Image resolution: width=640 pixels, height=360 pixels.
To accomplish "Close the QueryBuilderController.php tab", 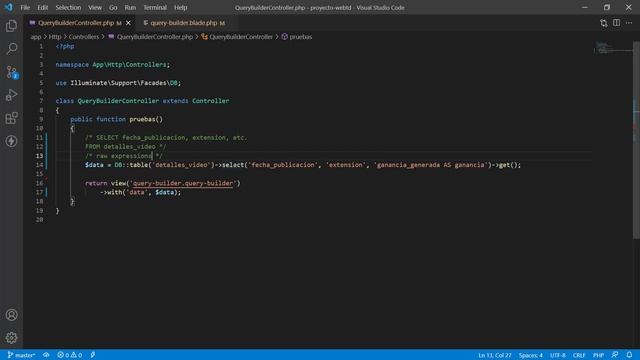I will click(x=128, y=23).
